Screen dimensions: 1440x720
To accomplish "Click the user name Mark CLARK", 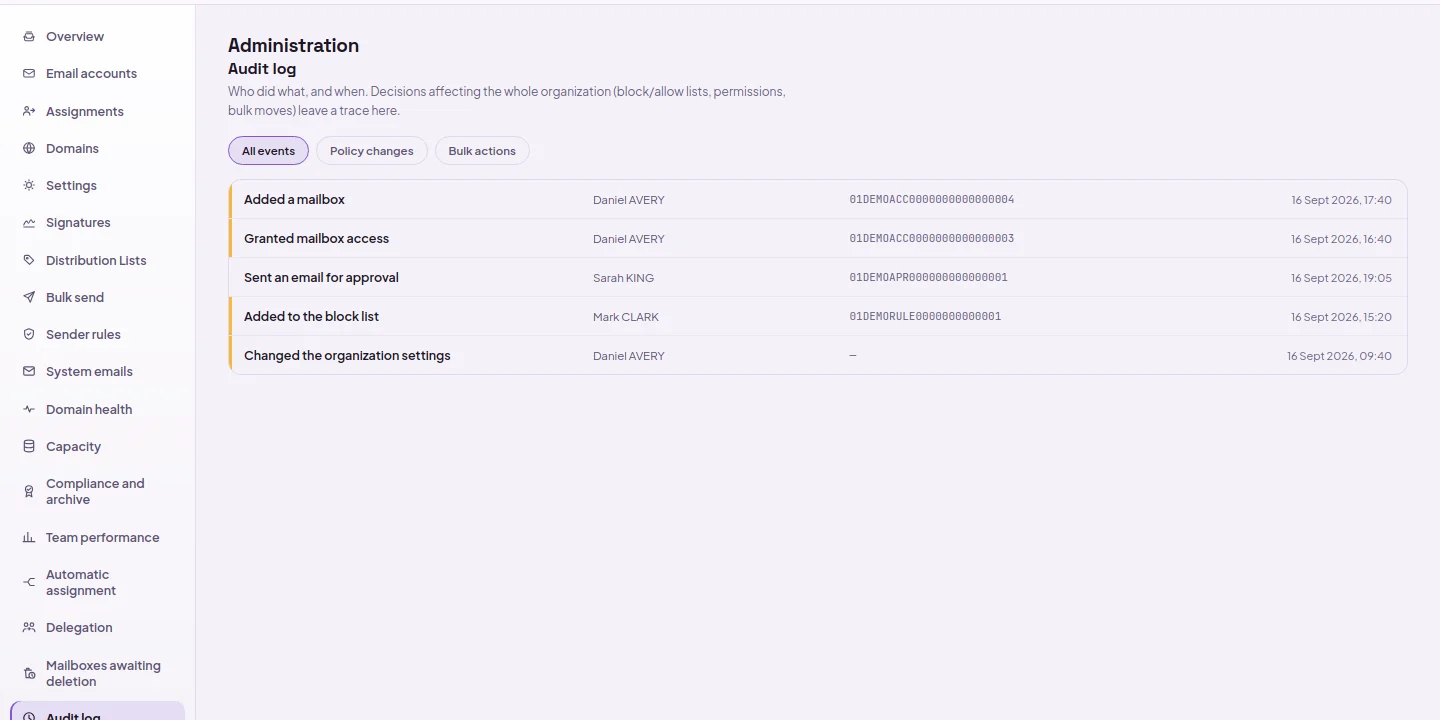I will tap(626, 317).
